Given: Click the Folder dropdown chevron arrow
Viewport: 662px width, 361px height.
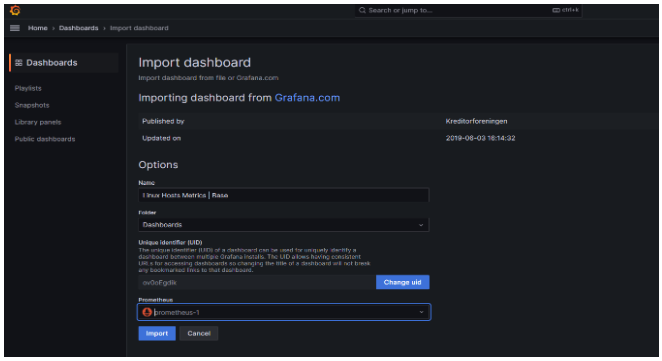Looking at the screenshot, I should (421, 225).
